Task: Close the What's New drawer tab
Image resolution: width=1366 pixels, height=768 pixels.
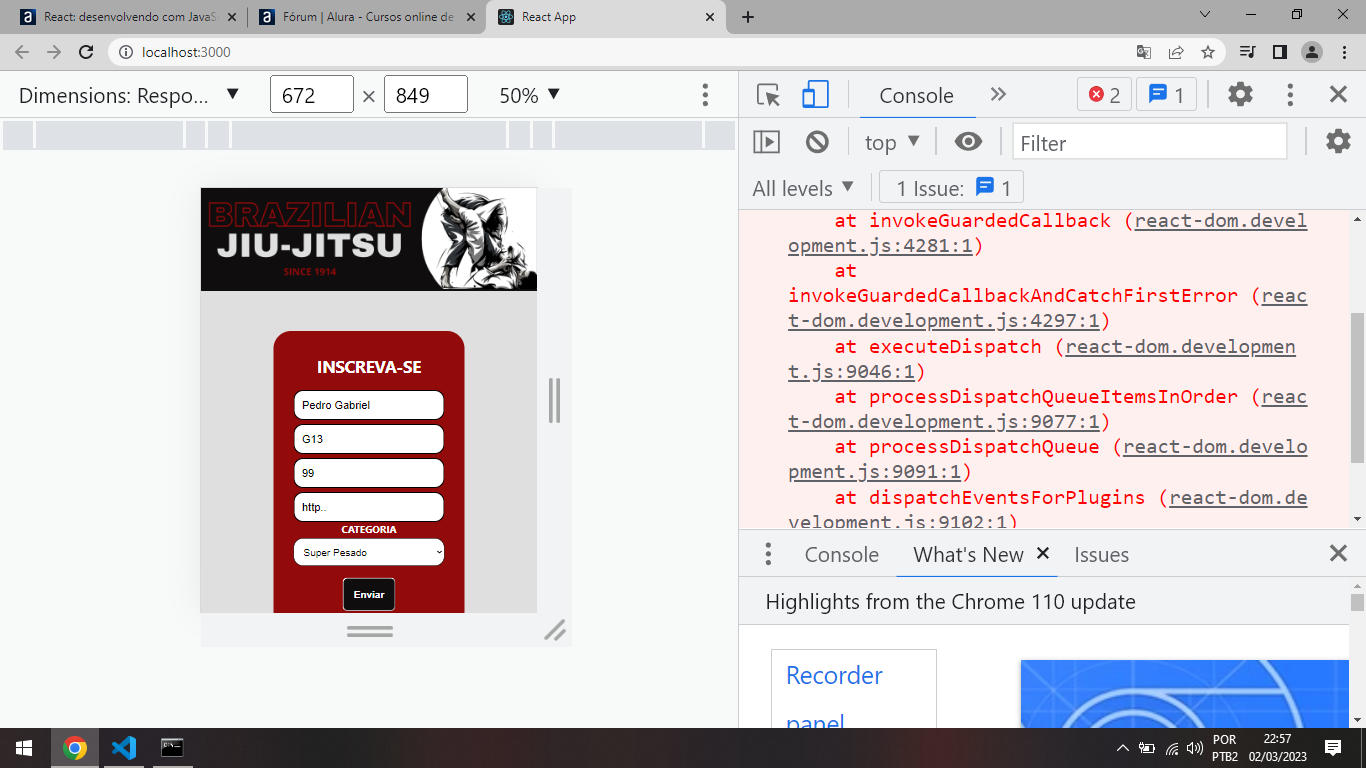Action: (1042, 553)
